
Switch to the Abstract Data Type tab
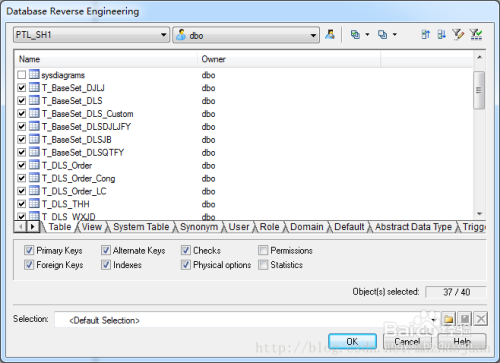413,227
